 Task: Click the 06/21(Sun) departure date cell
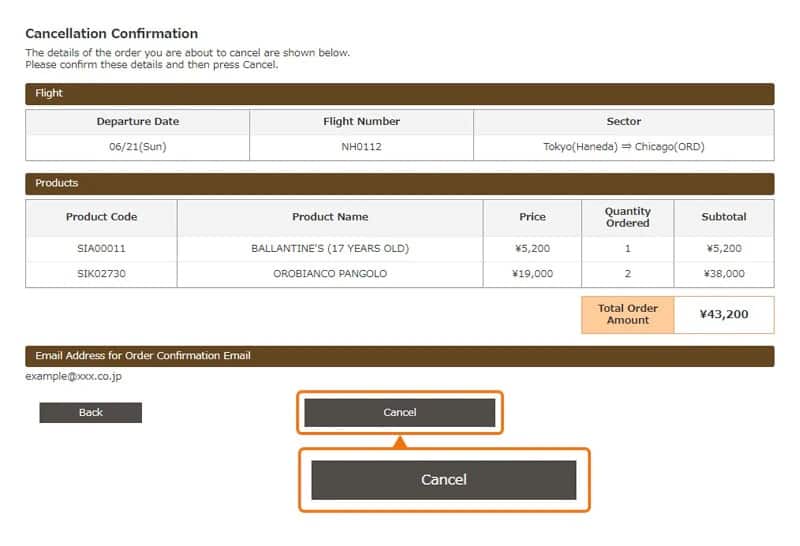pyautogui.click(x=138, y=147)
